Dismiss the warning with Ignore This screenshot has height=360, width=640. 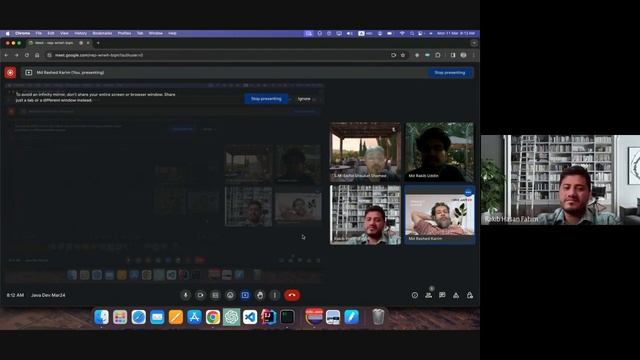(x=304, y=99)
